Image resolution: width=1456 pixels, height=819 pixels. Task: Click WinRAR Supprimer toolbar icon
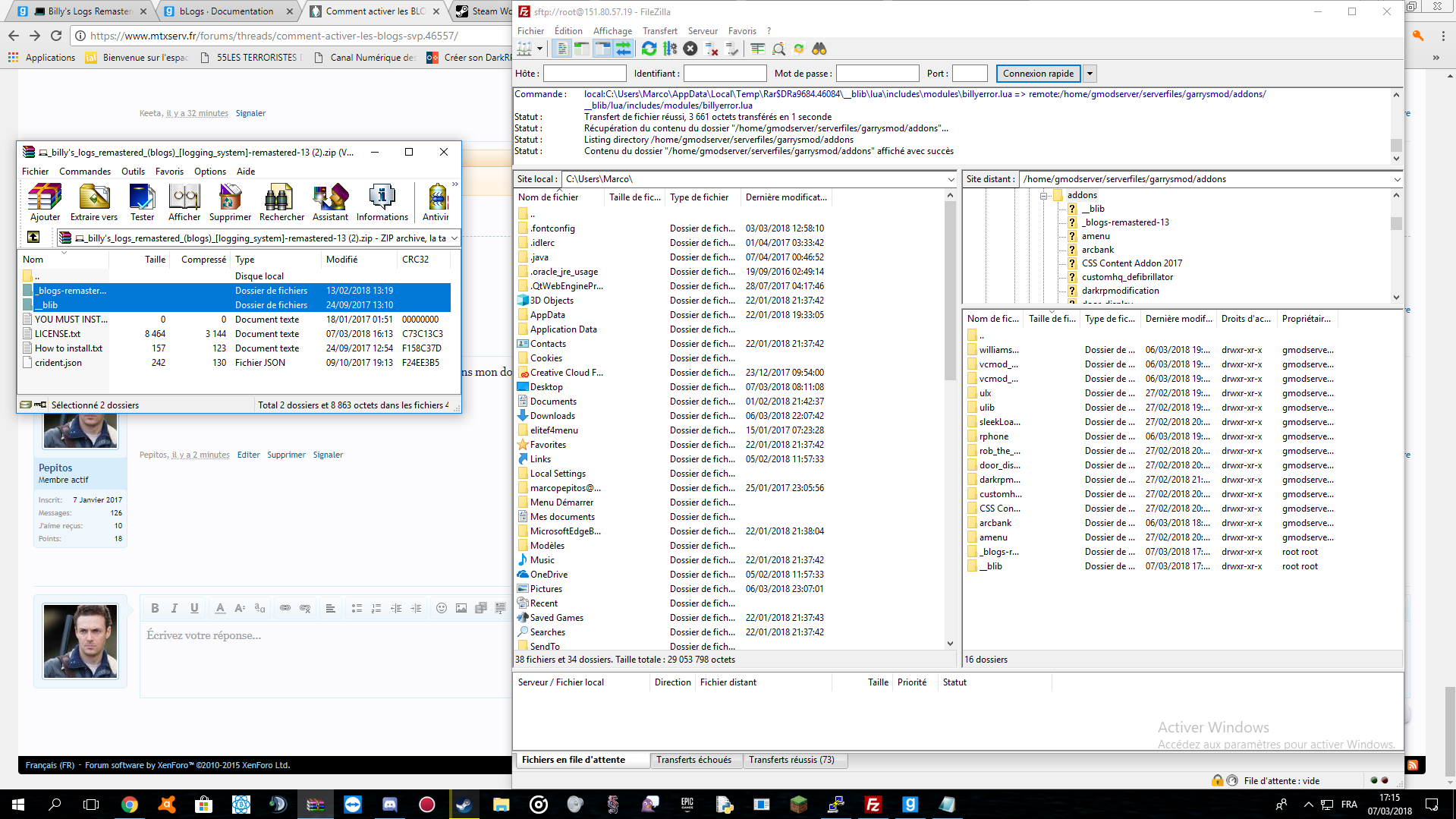coord(230,202)
